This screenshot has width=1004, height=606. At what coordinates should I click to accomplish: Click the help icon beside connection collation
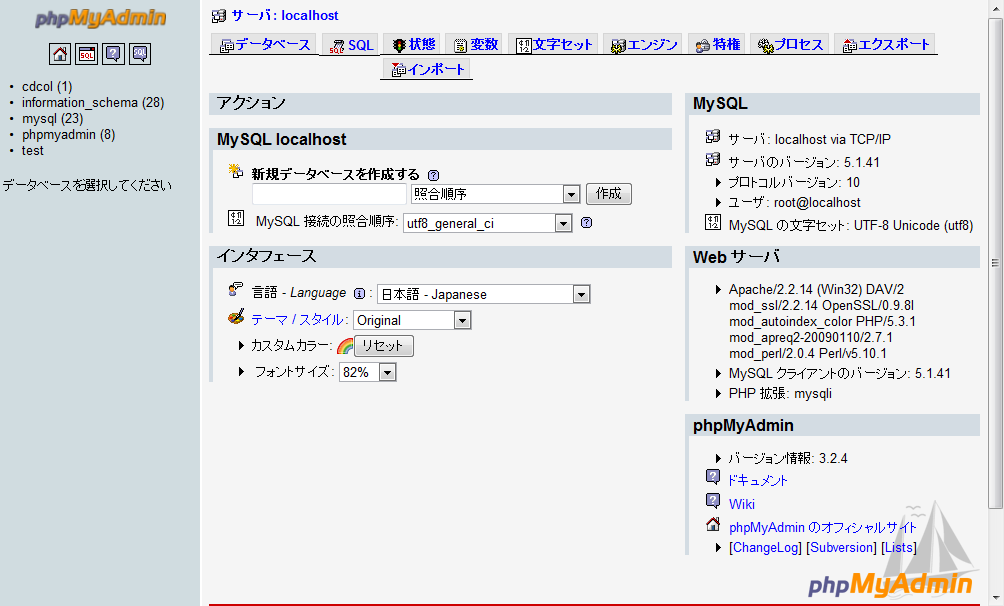[x=586, y=223]
